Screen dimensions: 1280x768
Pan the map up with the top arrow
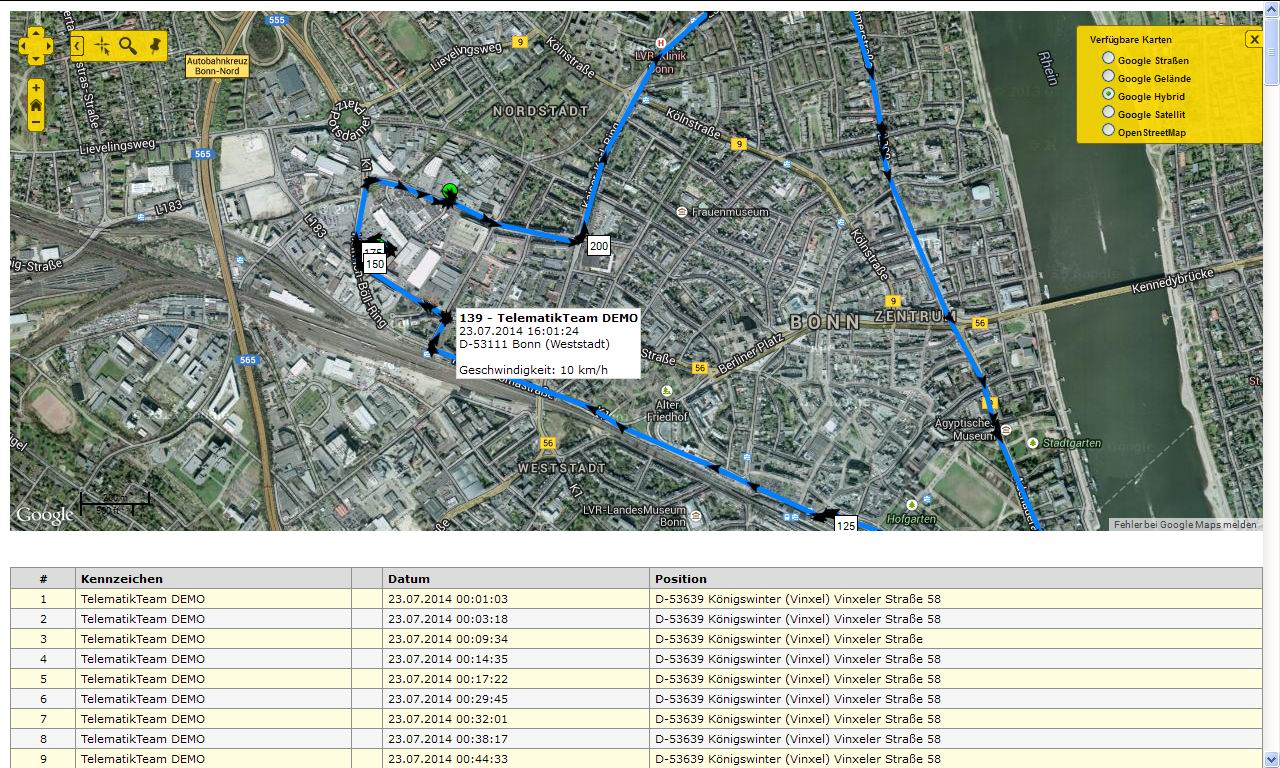click(x=36, y=33)
